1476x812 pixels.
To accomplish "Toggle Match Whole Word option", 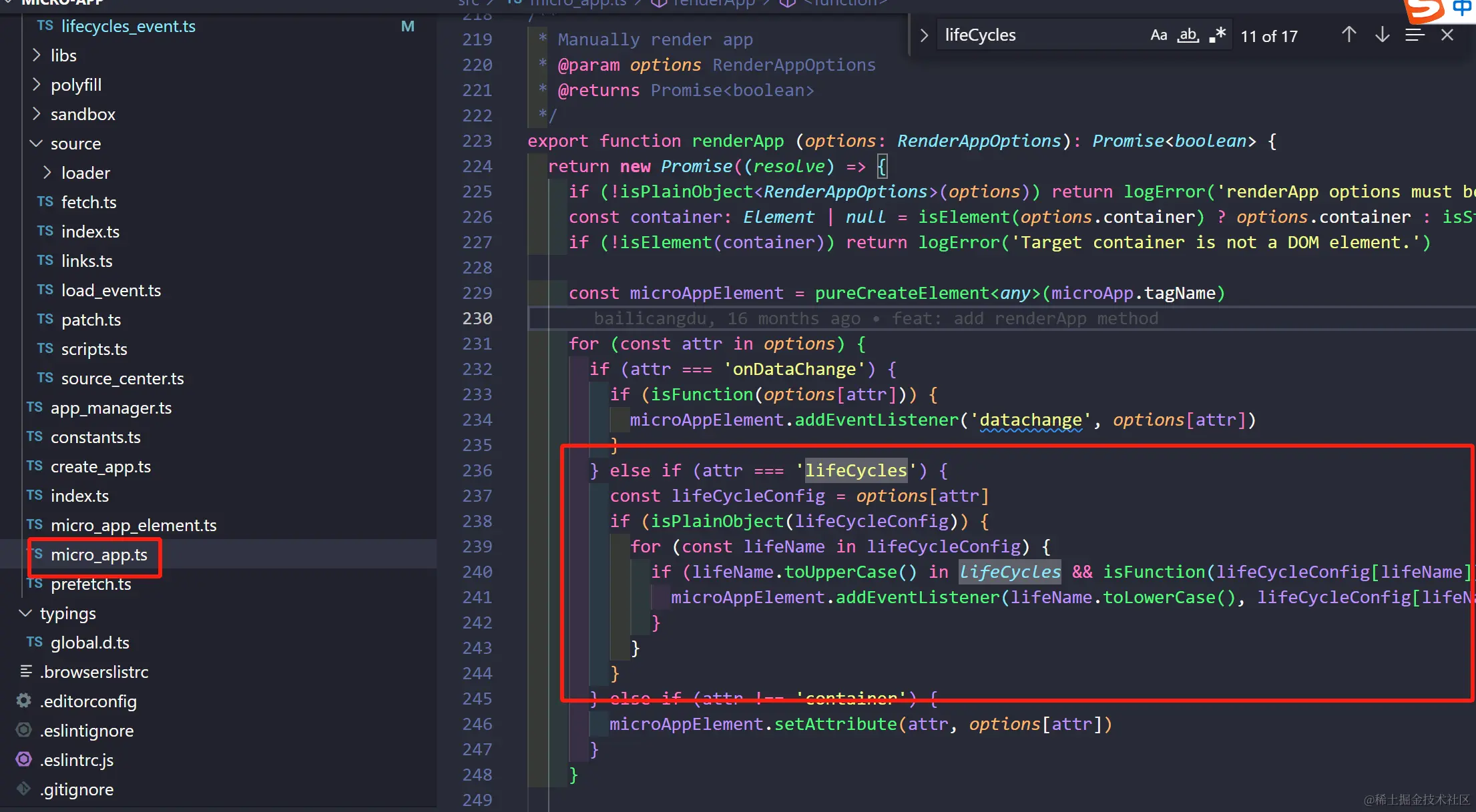I will pos(1188,35).
